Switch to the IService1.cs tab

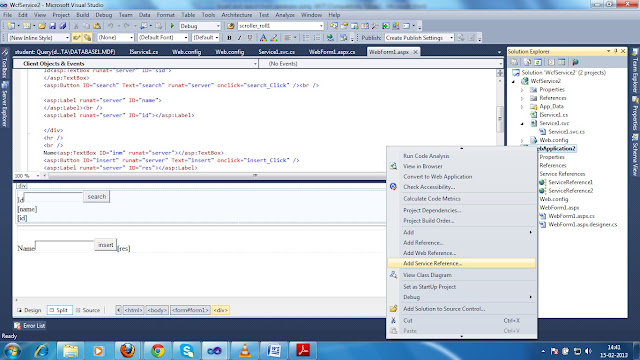(144, 52)
